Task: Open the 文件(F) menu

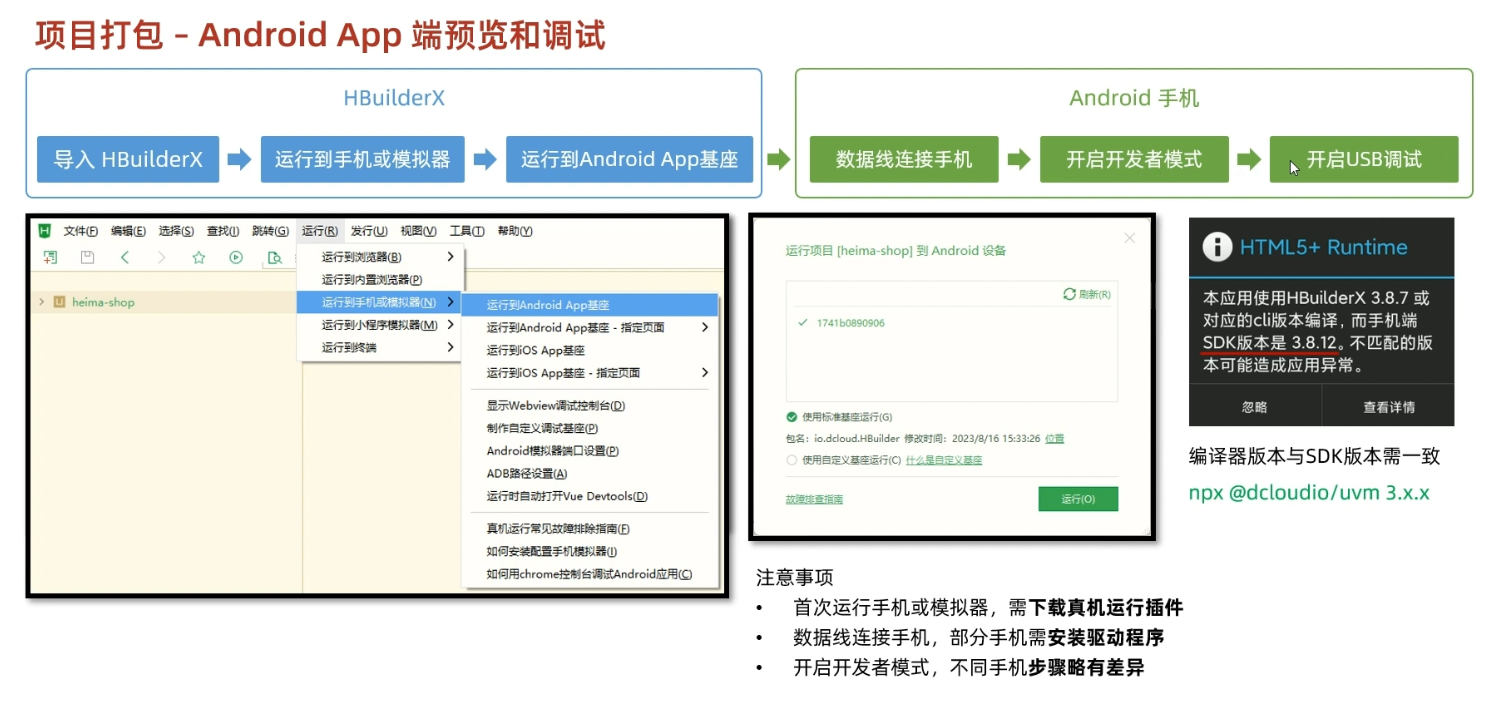Action: (81, 231)
